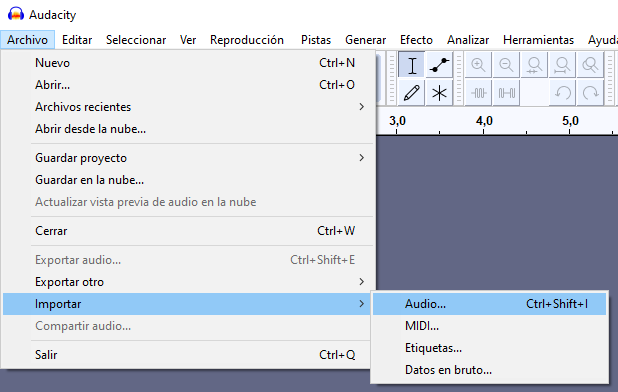Open the Seleccionar menu
The image size is (618, 392).
[x=136, y=40]
